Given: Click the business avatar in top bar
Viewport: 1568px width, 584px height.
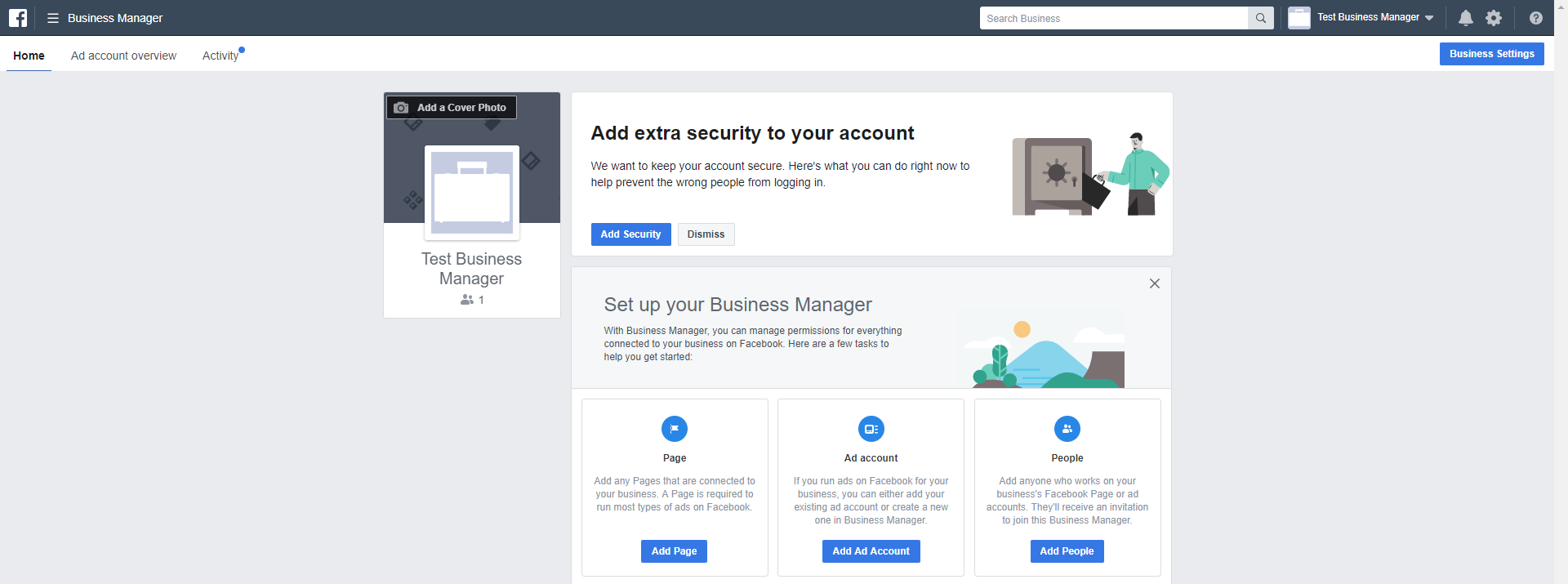Looking at the screenshot, I should tap(1299, 18).
